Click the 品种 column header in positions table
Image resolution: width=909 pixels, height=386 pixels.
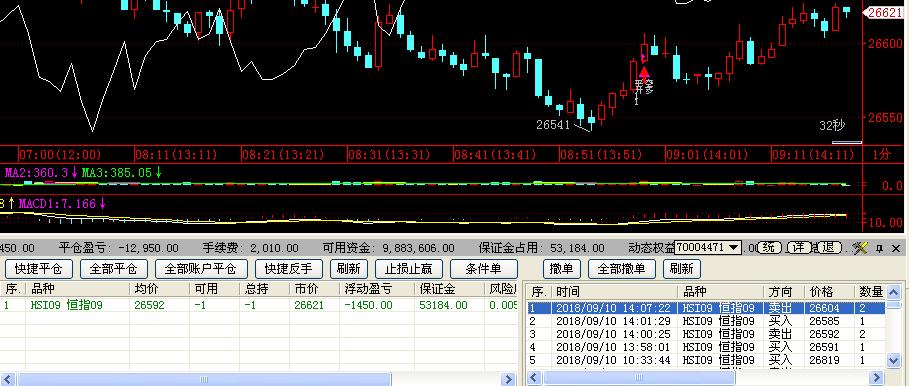[77, 289]
